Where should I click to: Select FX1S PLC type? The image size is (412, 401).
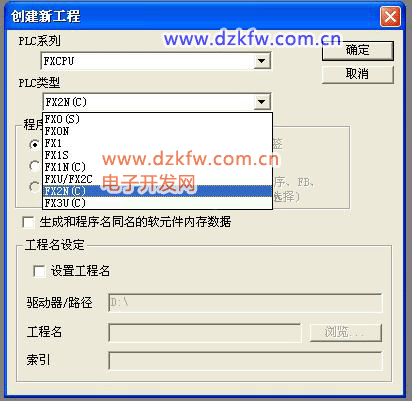coord(158,155)
